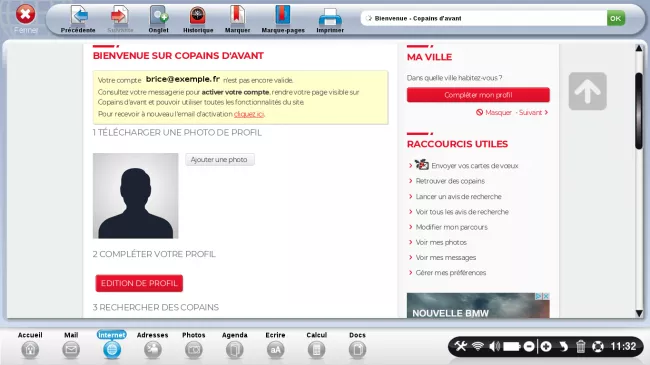Click the Wi-Fi status icon
This screenshot has width=650, height=365.
coord(478,346)
